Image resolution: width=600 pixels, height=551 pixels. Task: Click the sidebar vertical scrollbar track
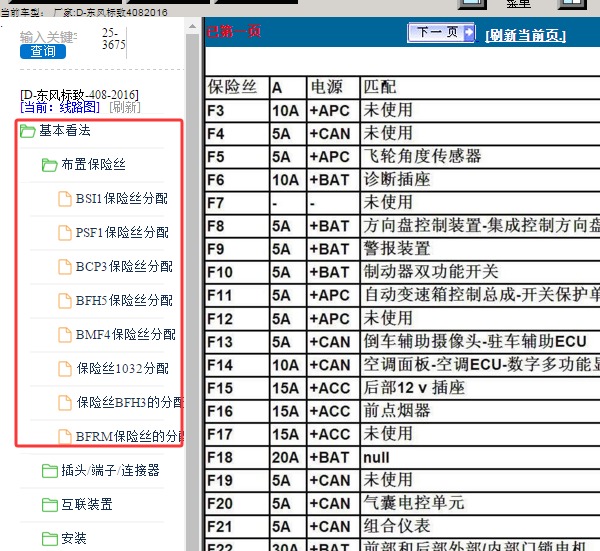pyautogui.click(x=192, y=291)
